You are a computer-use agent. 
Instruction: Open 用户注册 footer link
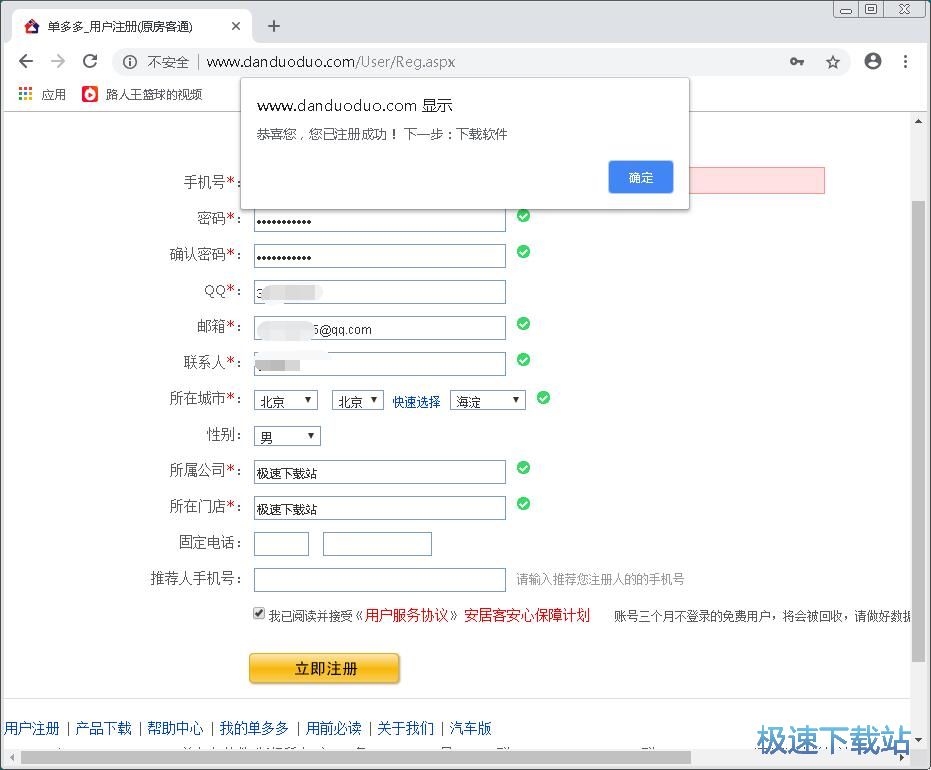pos(32,728)
